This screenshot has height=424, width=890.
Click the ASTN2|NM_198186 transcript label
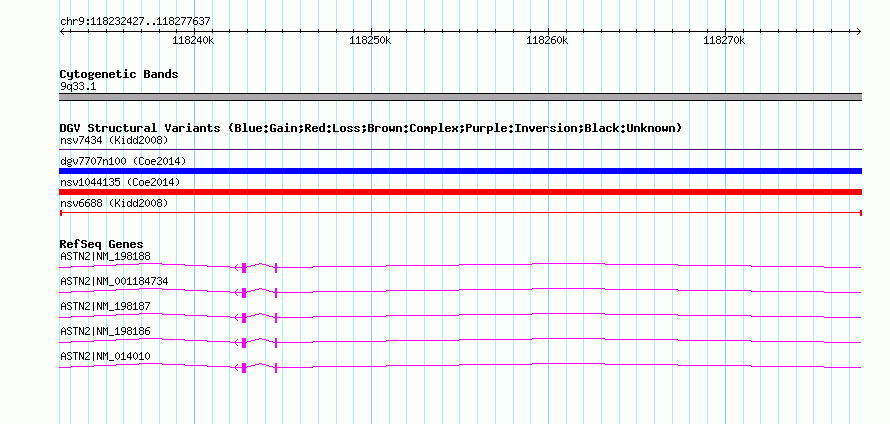point(106,331)
